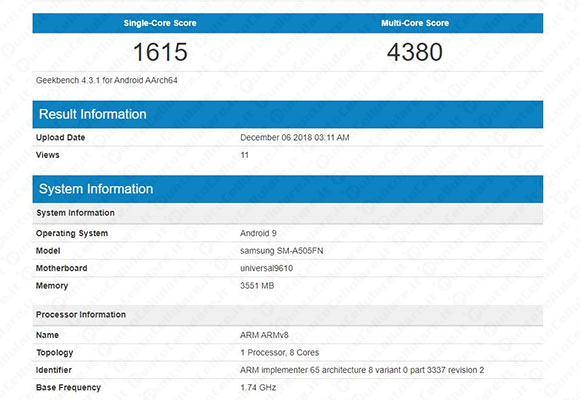Select the 1.74 GHz value
This screenshot has height=400, width=580.
258,387
